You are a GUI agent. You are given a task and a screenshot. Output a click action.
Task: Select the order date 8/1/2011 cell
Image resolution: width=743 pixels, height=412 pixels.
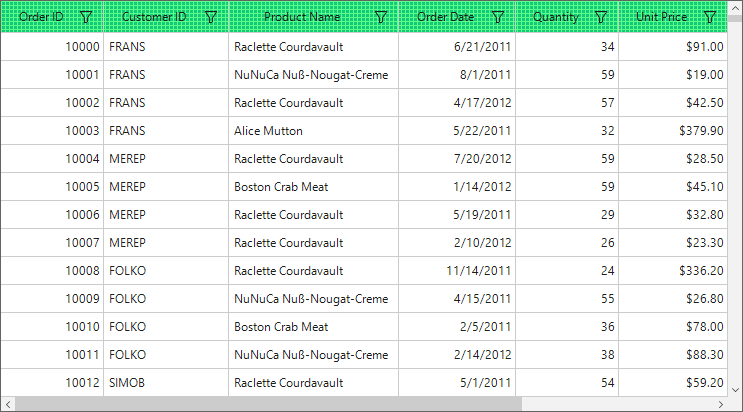[457, 74]
